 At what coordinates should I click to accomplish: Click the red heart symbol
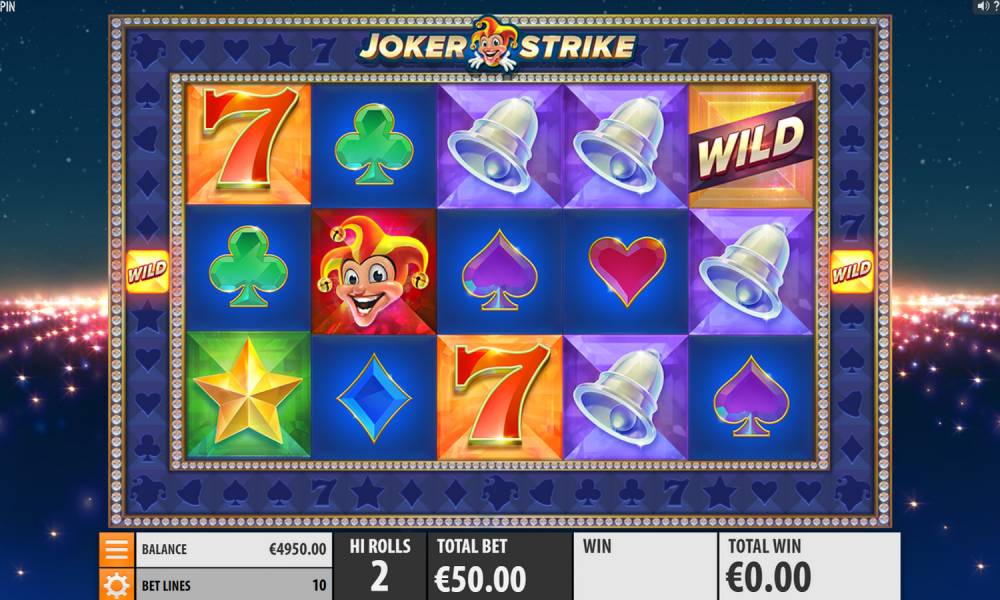pyautogui.click(x=627, y=270)
